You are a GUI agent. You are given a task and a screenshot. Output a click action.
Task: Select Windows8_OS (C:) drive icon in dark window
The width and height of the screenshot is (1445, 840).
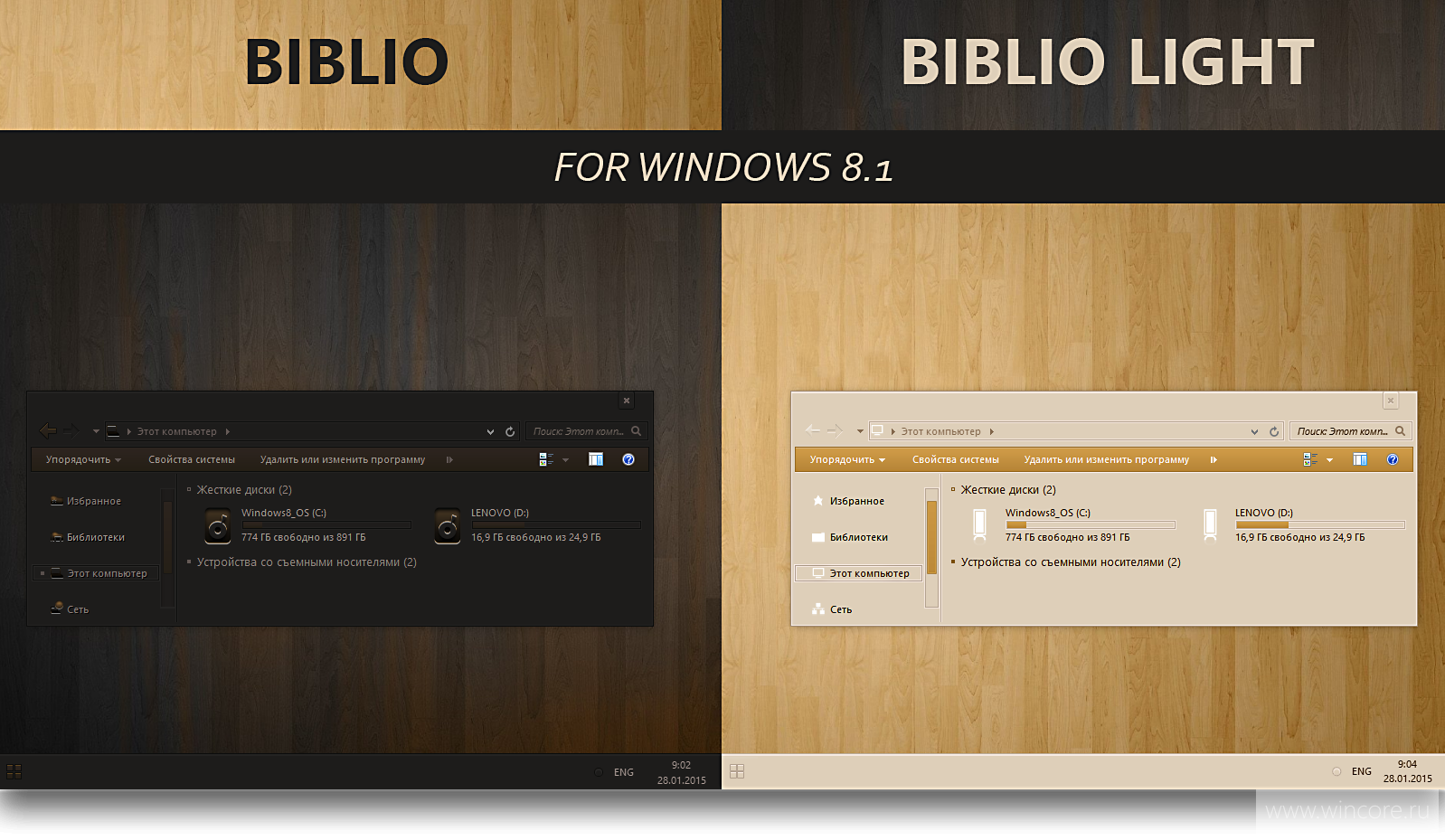tap(218, 526)
